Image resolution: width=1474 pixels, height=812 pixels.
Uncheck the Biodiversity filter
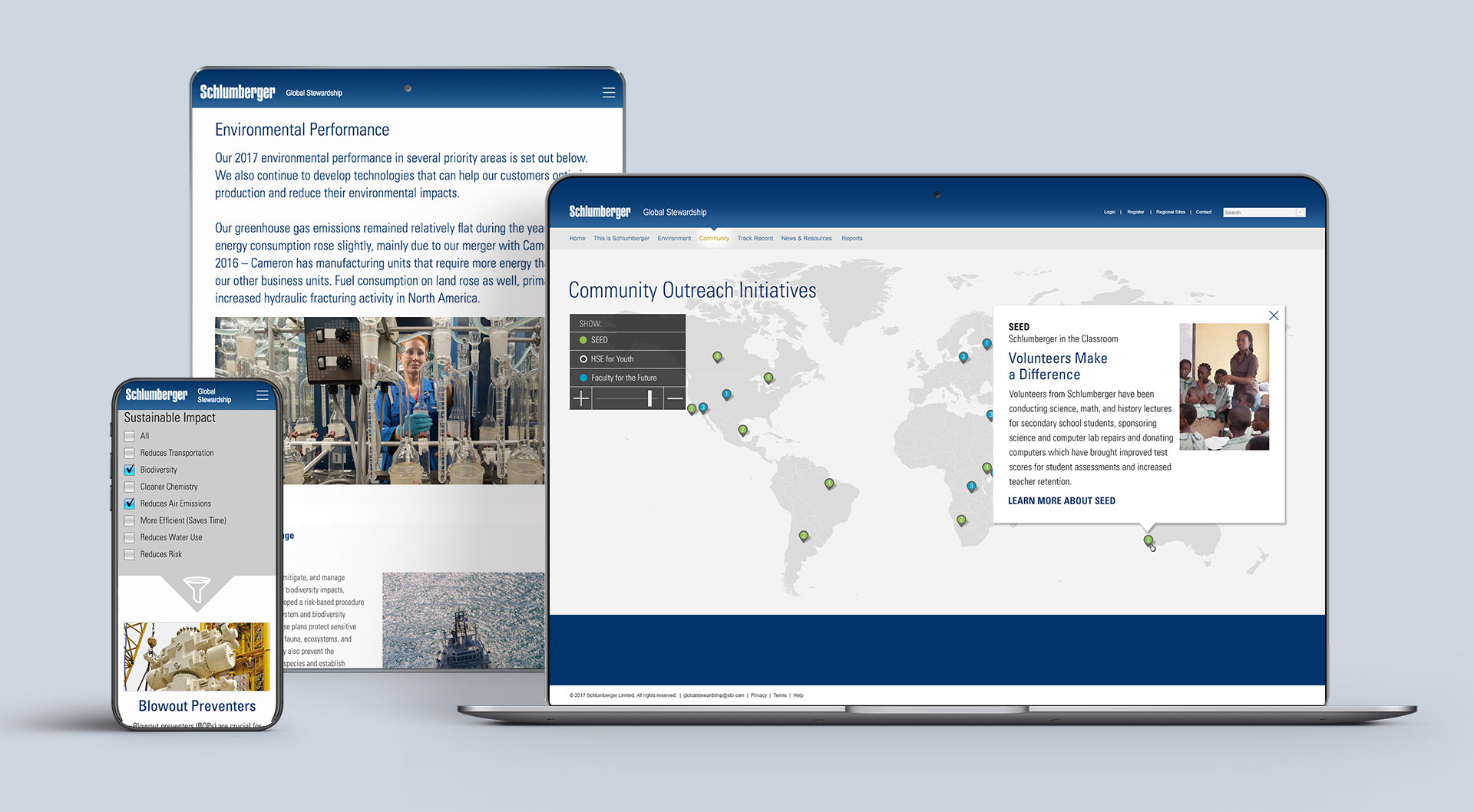click(x=129, y=470)
